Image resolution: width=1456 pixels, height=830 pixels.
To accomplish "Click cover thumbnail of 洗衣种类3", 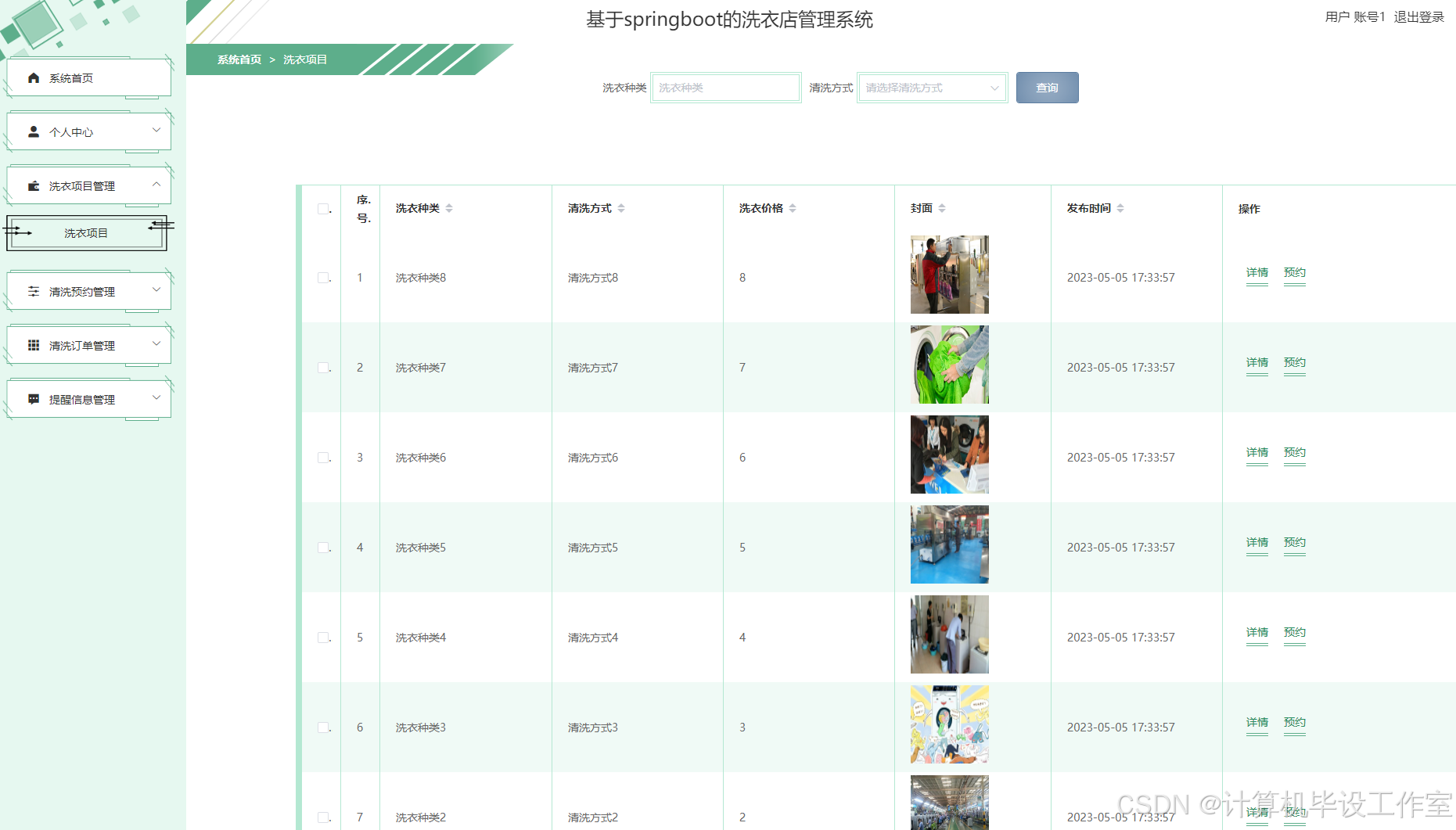I will pyautogui.click(x=950, y=724).
